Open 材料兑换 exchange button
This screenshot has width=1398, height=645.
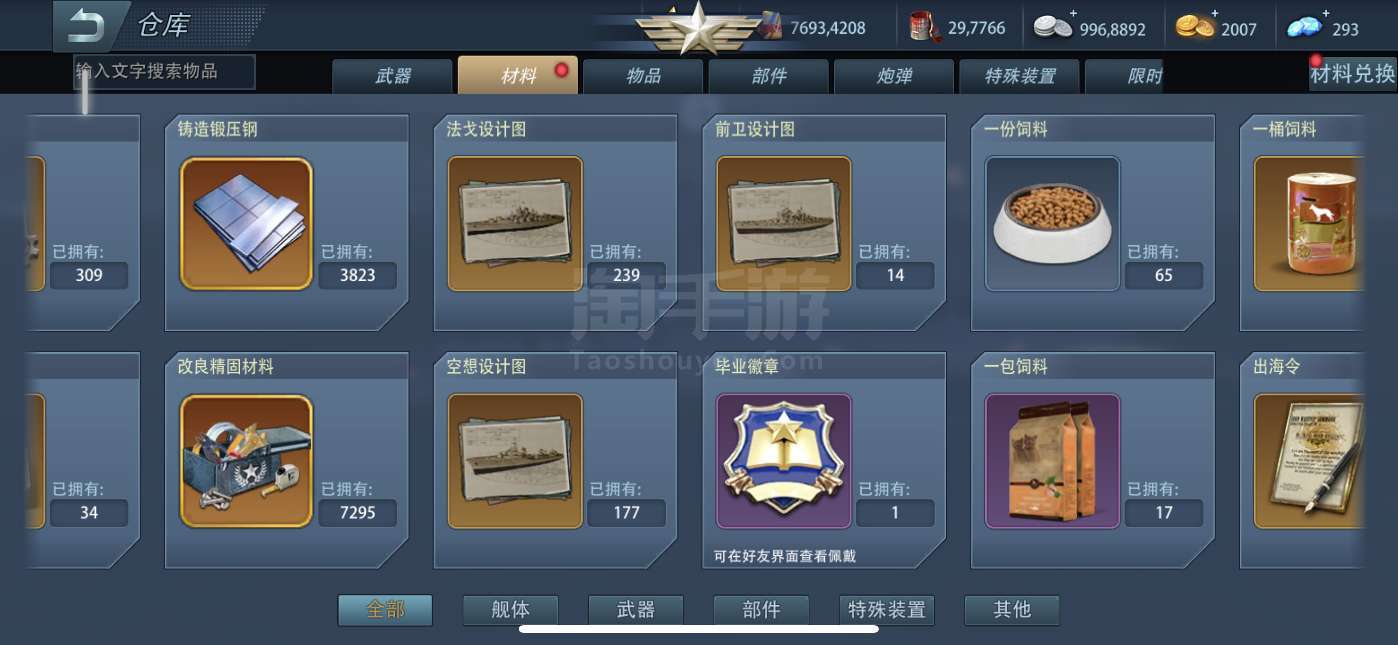[x=1352, y=74]
